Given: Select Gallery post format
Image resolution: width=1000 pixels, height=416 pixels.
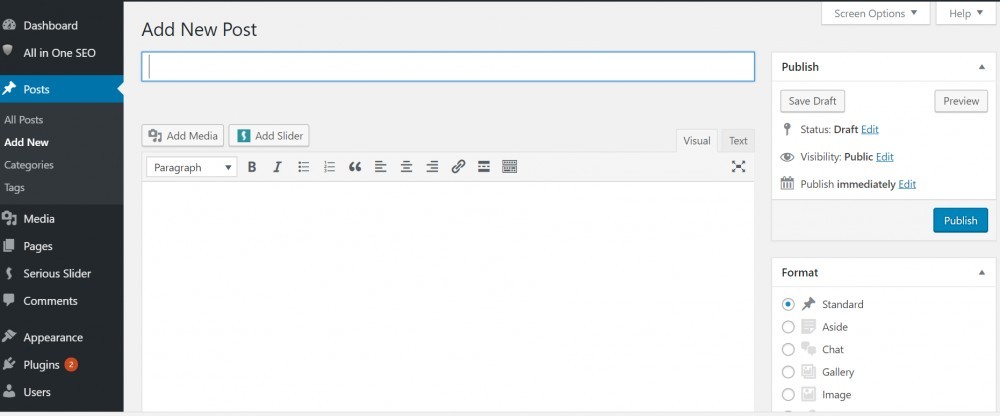Looking at the screenshot, I should tap(788, 372).
